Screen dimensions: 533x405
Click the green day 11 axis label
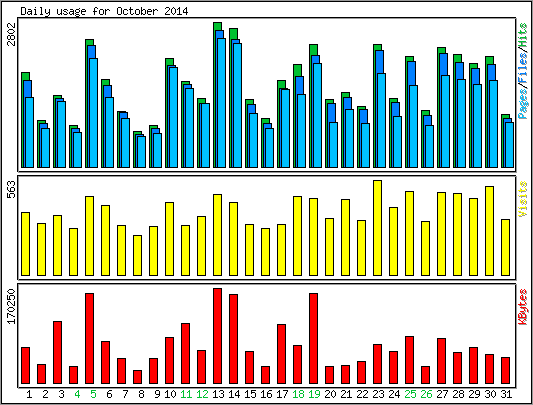[186, 394]
